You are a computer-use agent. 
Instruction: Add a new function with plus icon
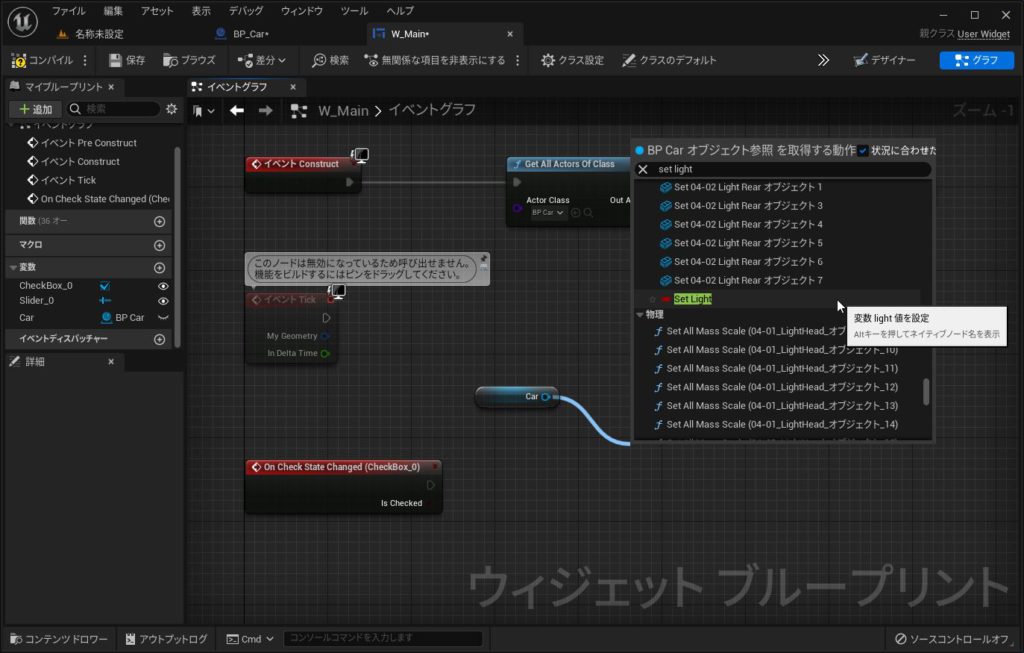point(159,221)
